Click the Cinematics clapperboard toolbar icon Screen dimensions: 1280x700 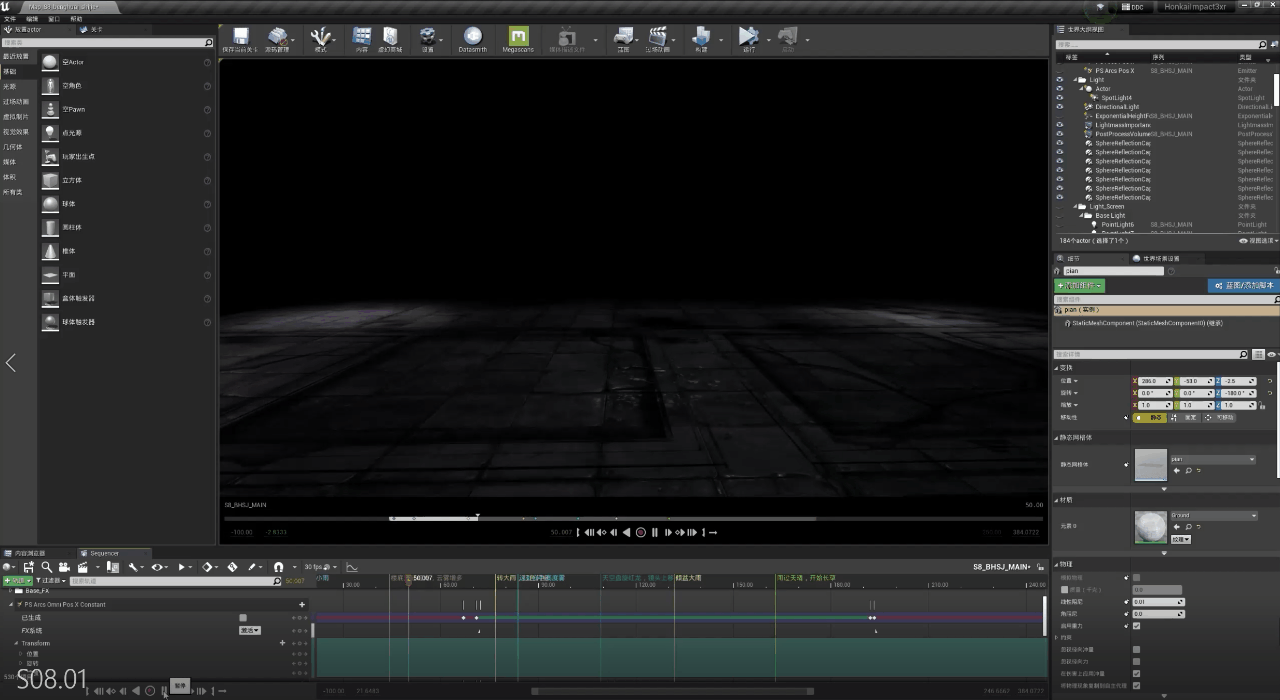click(658, 37)
